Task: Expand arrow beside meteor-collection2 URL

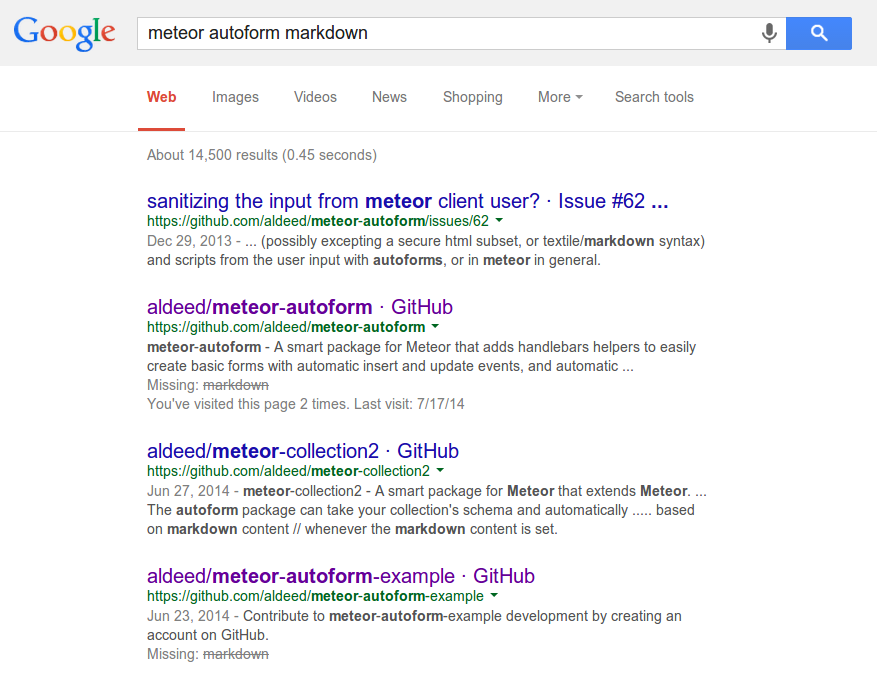Action: coord(440,470)
